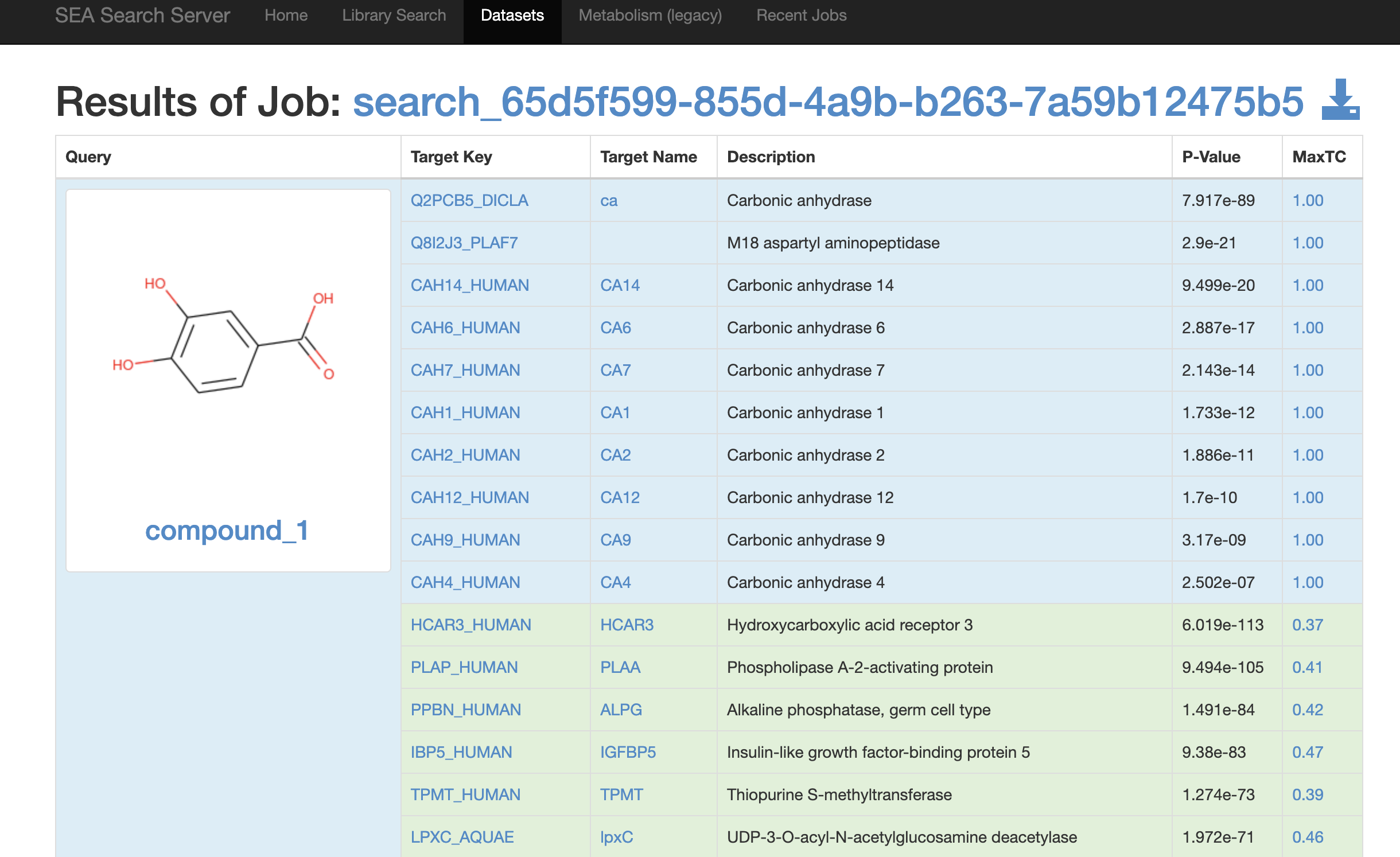This screenshot has width=1400, height=857.
Task: Click the SEA Search Server brand link
Action: (142, 15)
